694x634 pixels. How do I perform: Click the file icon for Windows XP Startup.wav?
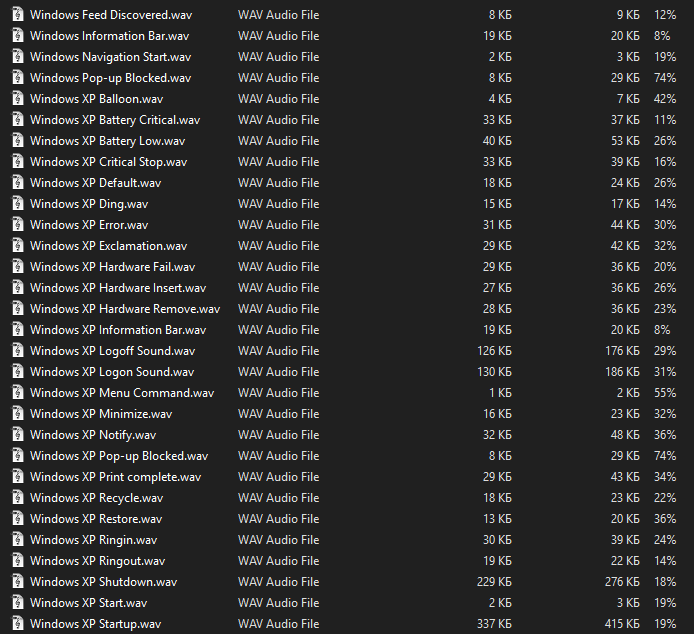coord(17,623)
